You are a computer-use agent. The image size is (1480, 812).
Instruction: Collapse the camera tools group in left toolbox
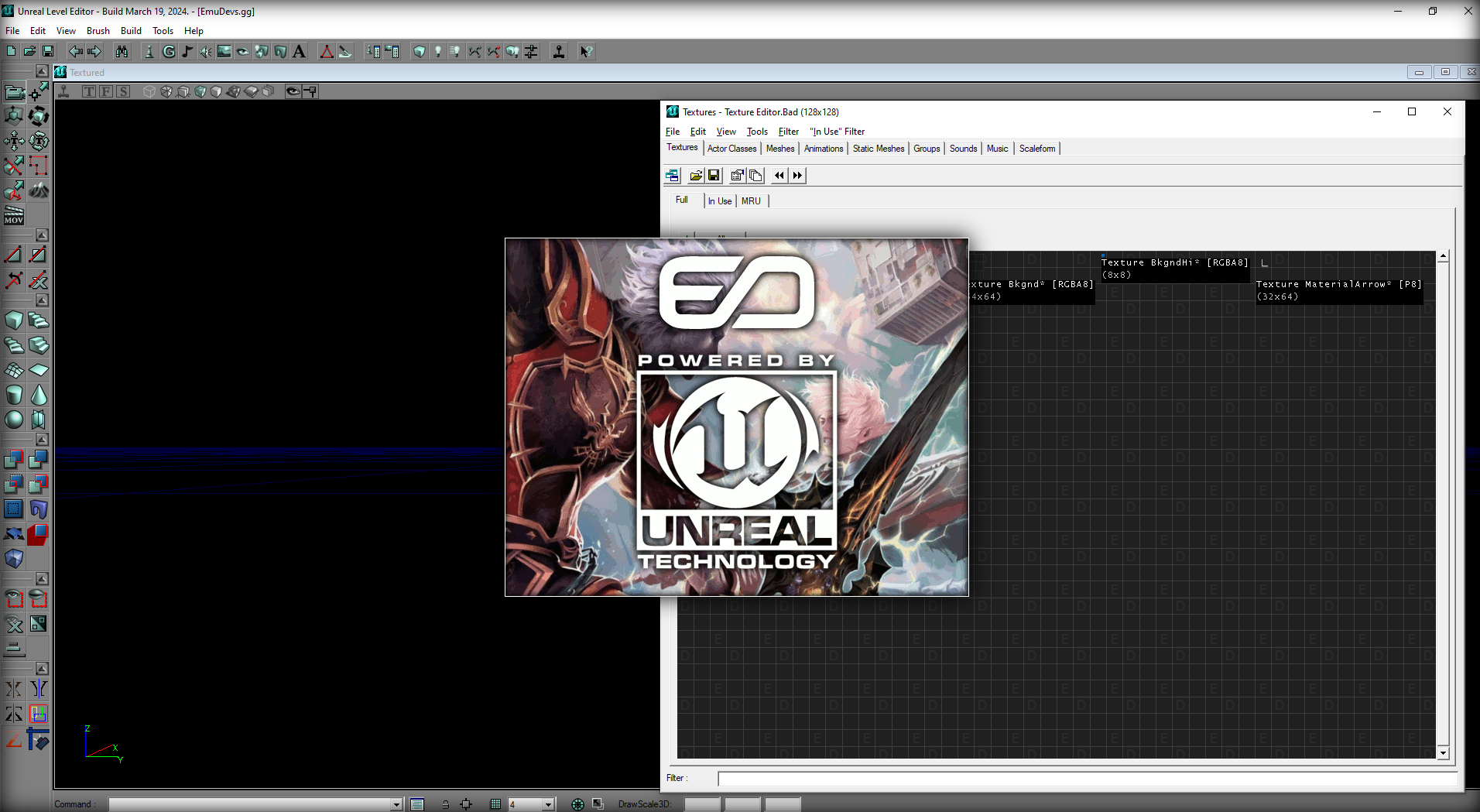pos(43,71)
